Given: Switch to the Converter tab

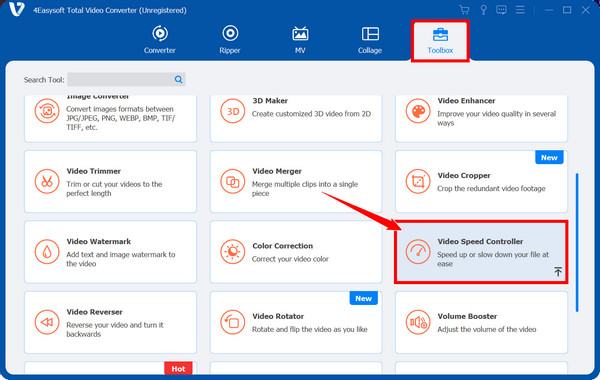Looking at the screenshot, I should point(160,40).
